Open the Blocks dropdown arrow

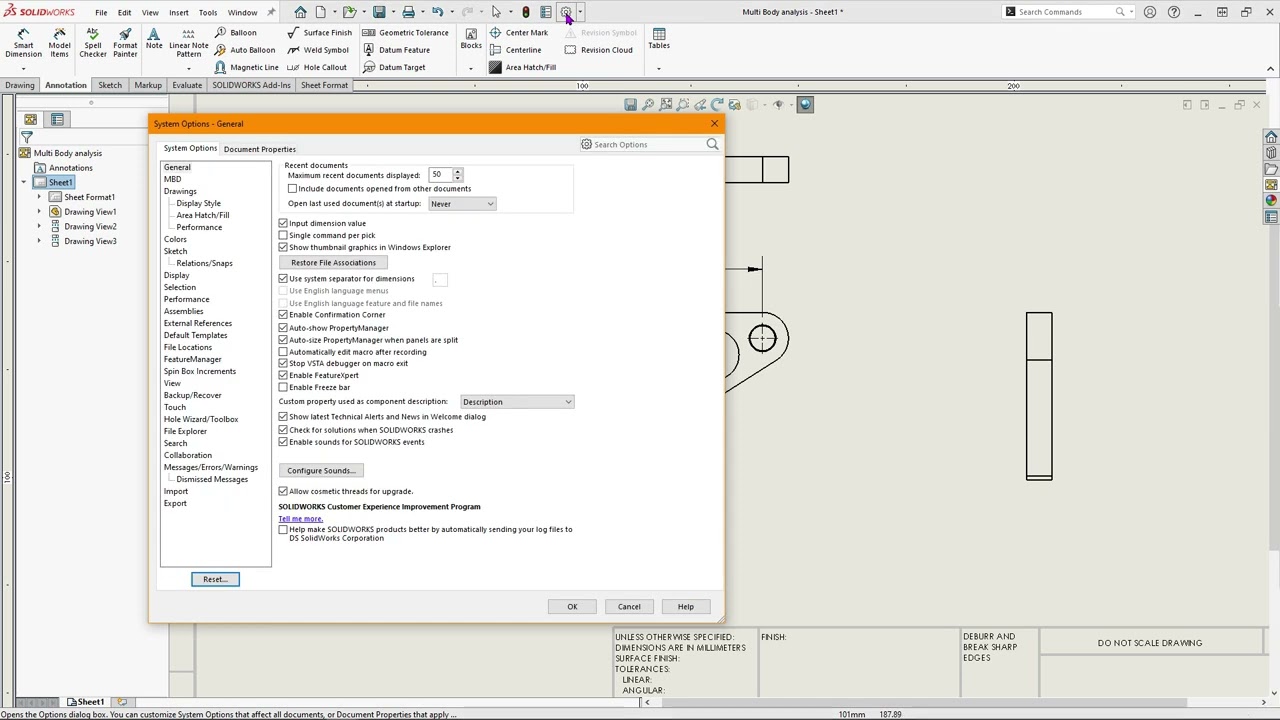click(x=471, y=68)
